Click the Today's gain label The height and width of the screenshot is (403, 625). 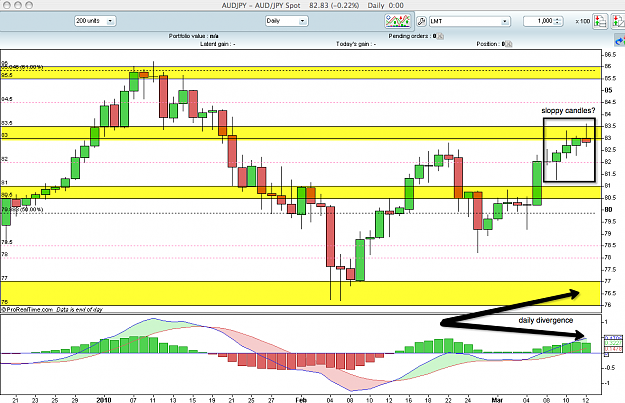(356, 44)
